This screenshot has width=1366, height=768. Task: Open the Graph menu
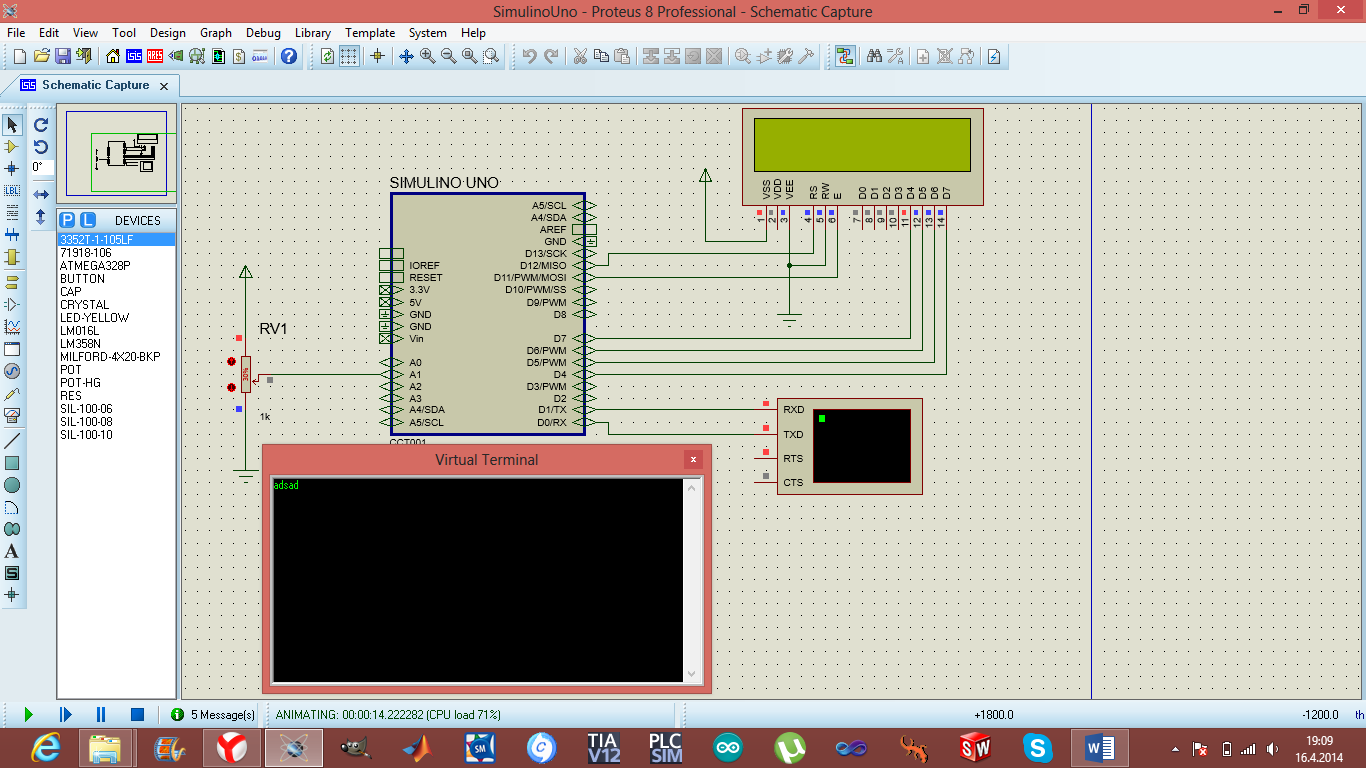point(216,33)
